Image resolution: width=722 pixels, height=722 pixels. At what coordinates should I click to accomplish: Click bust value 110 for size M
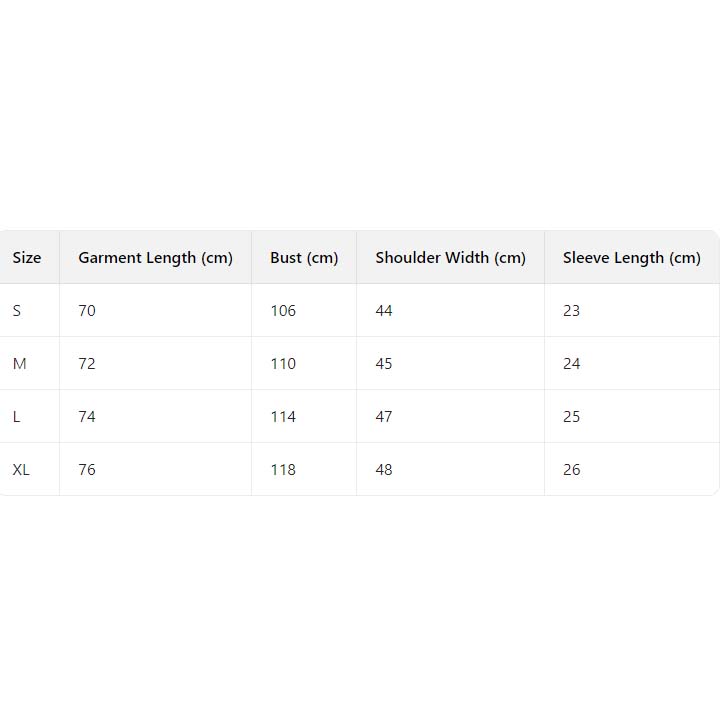(283, 364)
